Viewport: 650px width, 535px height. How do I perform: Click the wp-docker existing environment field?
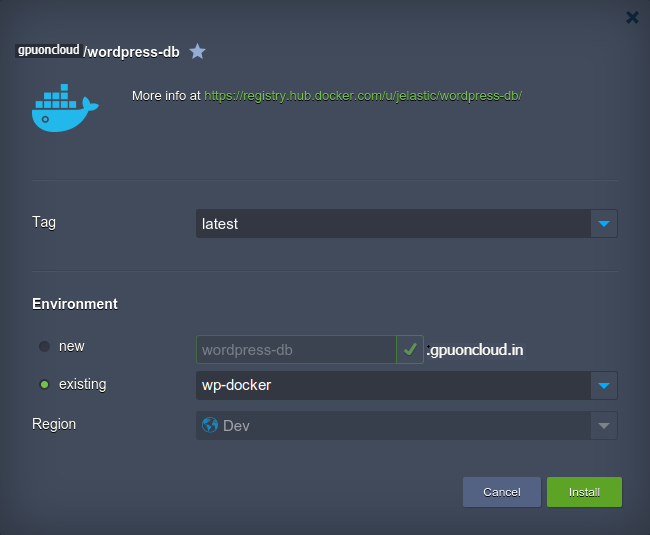click(392, 386)
